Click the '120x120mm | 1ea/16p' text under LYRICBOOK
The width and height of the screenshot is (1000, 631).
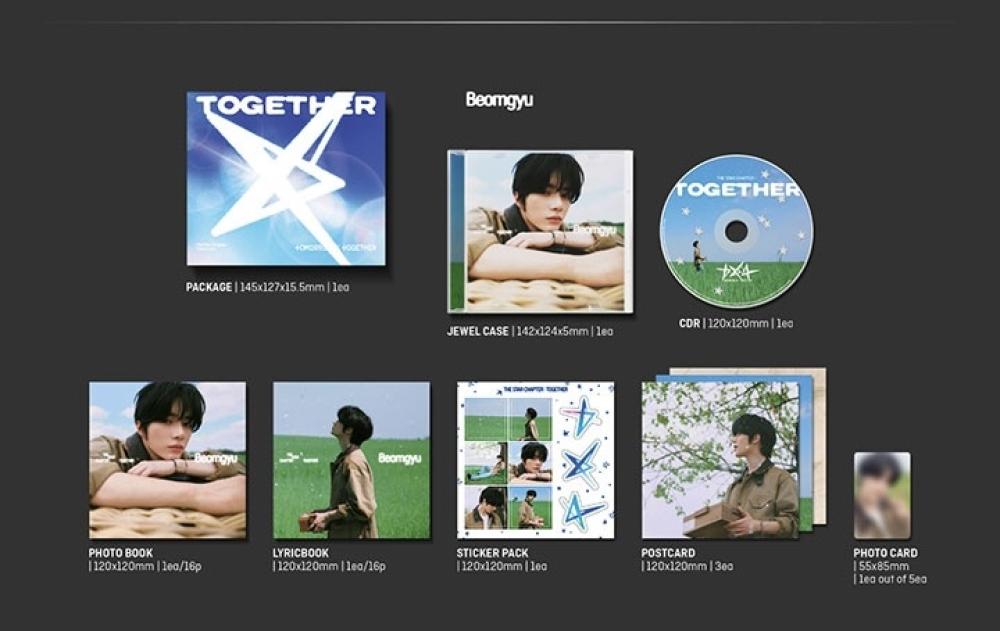(330, 566)
